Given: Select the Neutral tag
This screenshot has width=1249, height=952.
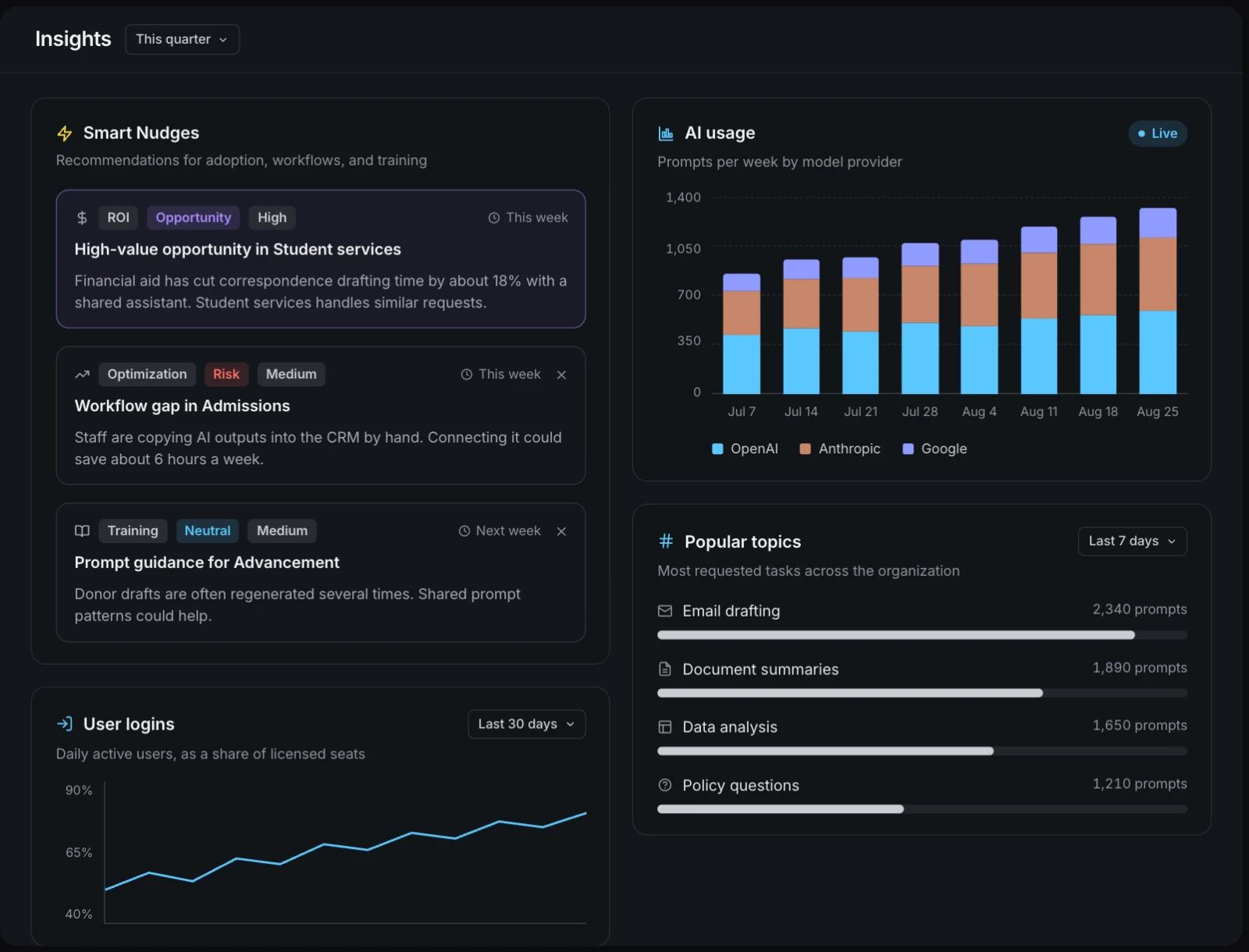Looking at the screenshot, I should tap(208, 531).
